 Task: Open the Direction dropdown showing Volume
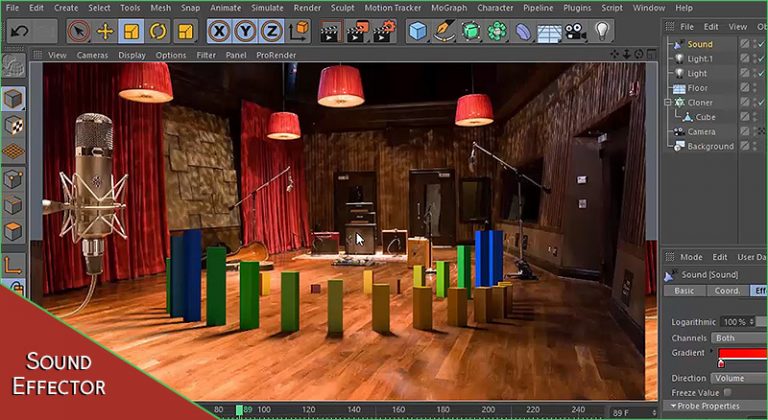click(x=738, y=379)
